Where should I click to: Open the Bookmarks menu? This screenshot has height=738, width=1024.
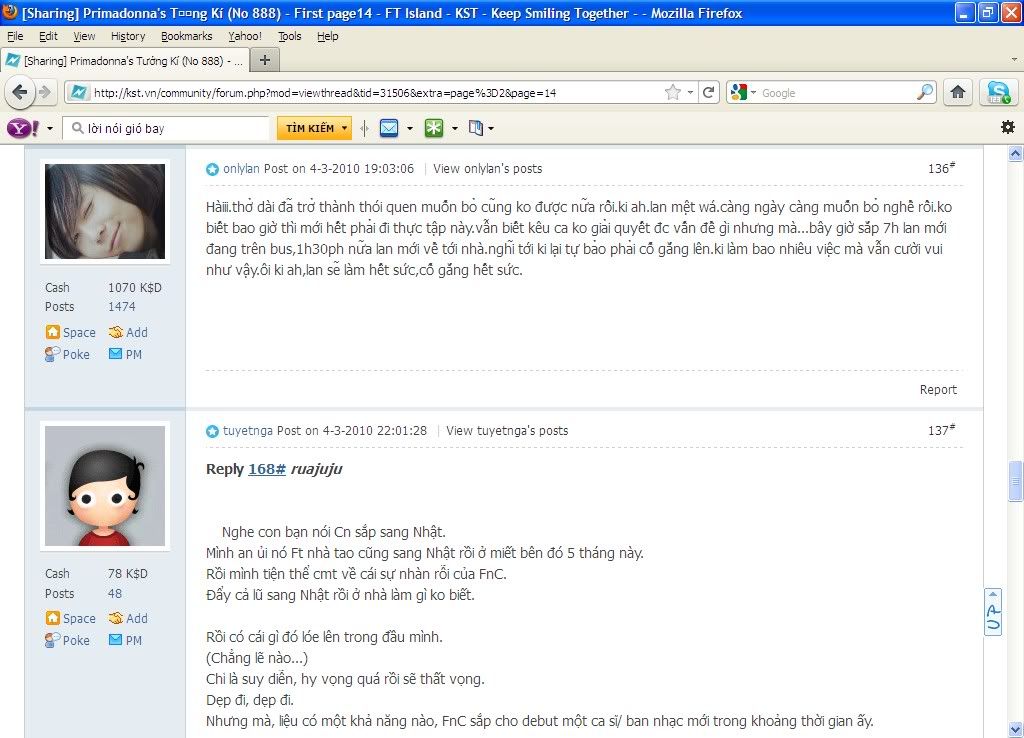(187, 36)
